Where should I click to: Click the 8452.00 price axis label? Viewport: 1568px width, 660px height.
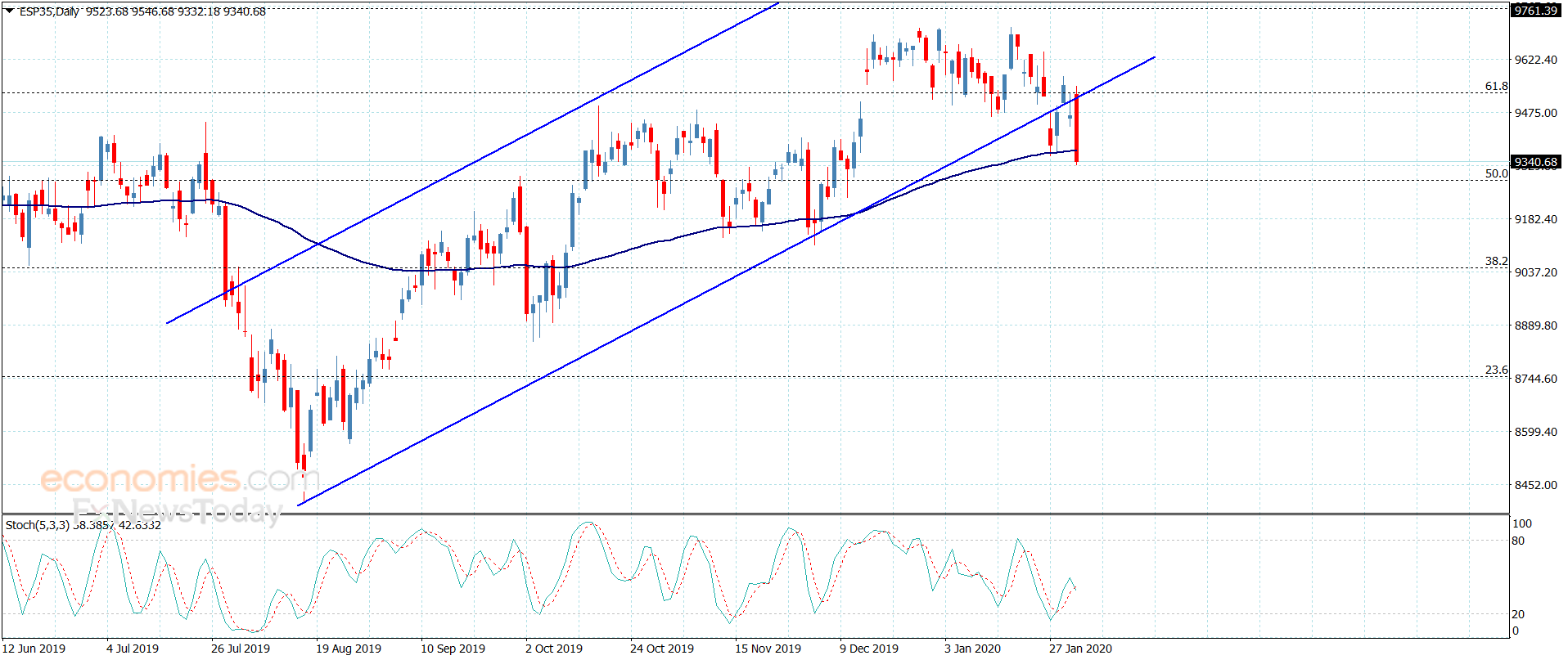tap(1536, 485)
